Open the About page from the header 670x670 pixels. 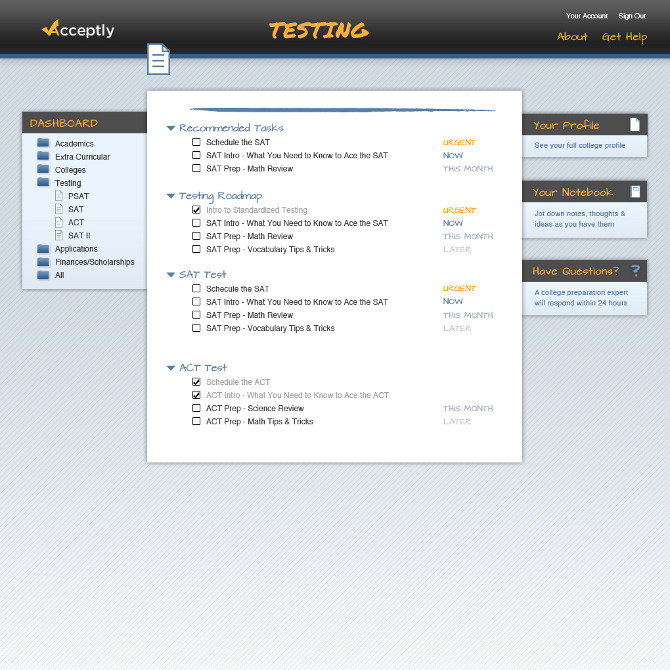pos(572,37)
